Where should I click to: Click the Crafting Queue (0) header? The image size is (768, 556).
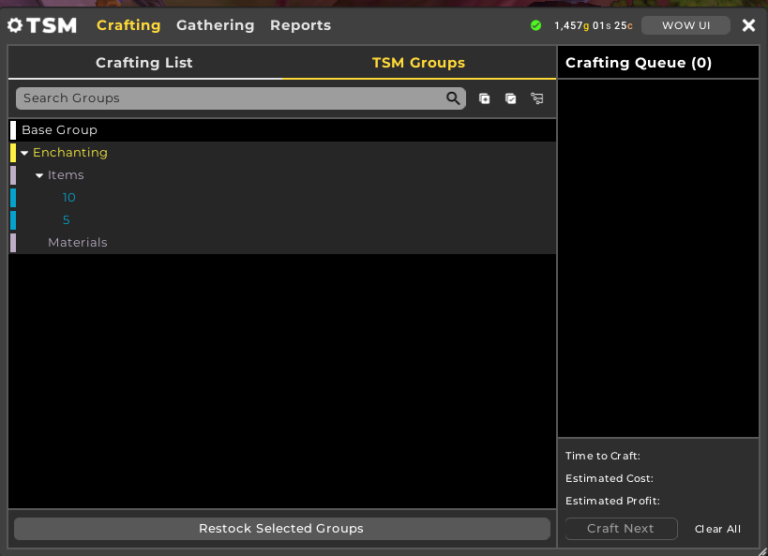pos(638,63)
